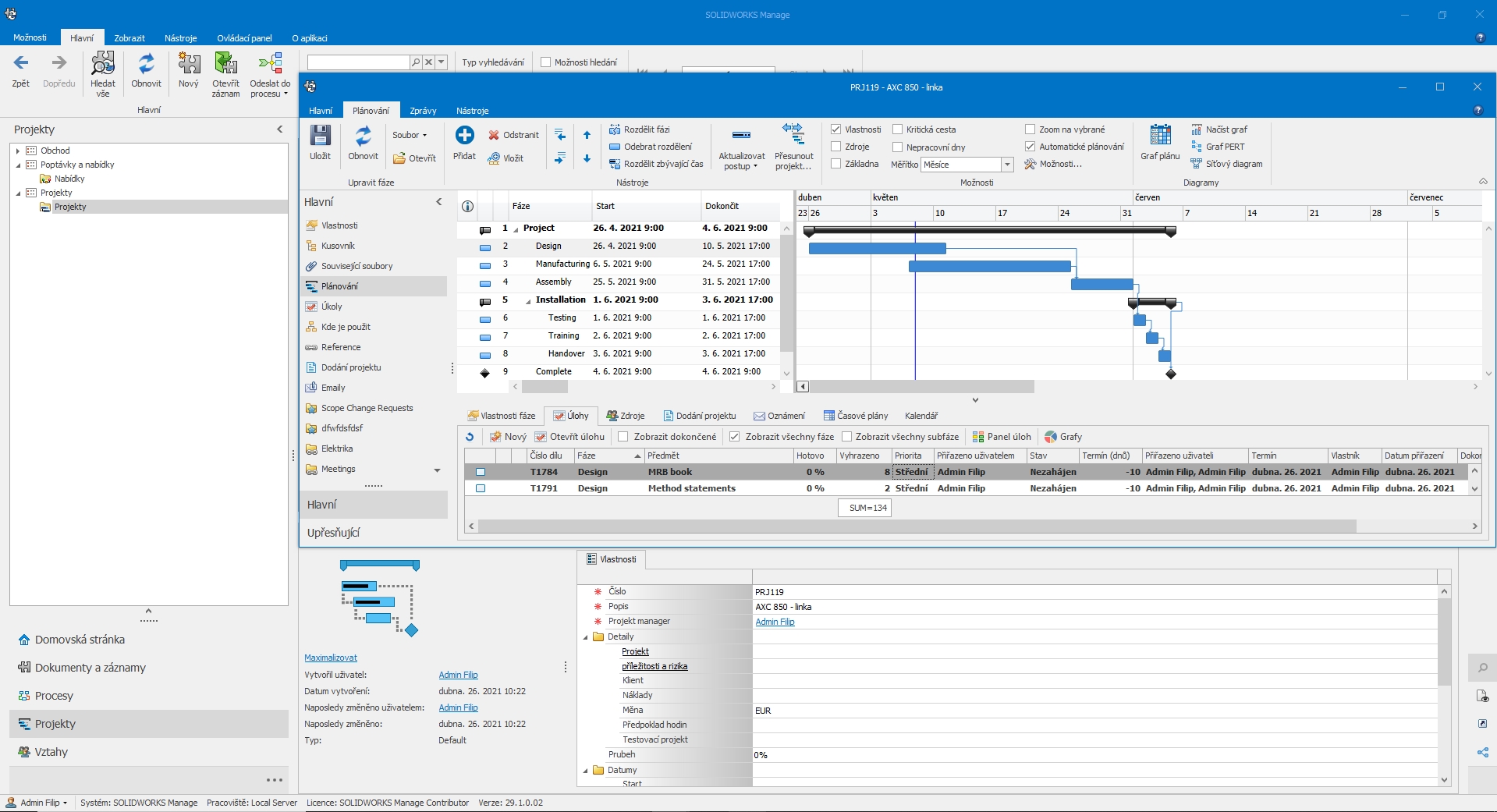Click Nový task button in task toolbar
This screenshot has height=812, width=1497.
point(508,437)
